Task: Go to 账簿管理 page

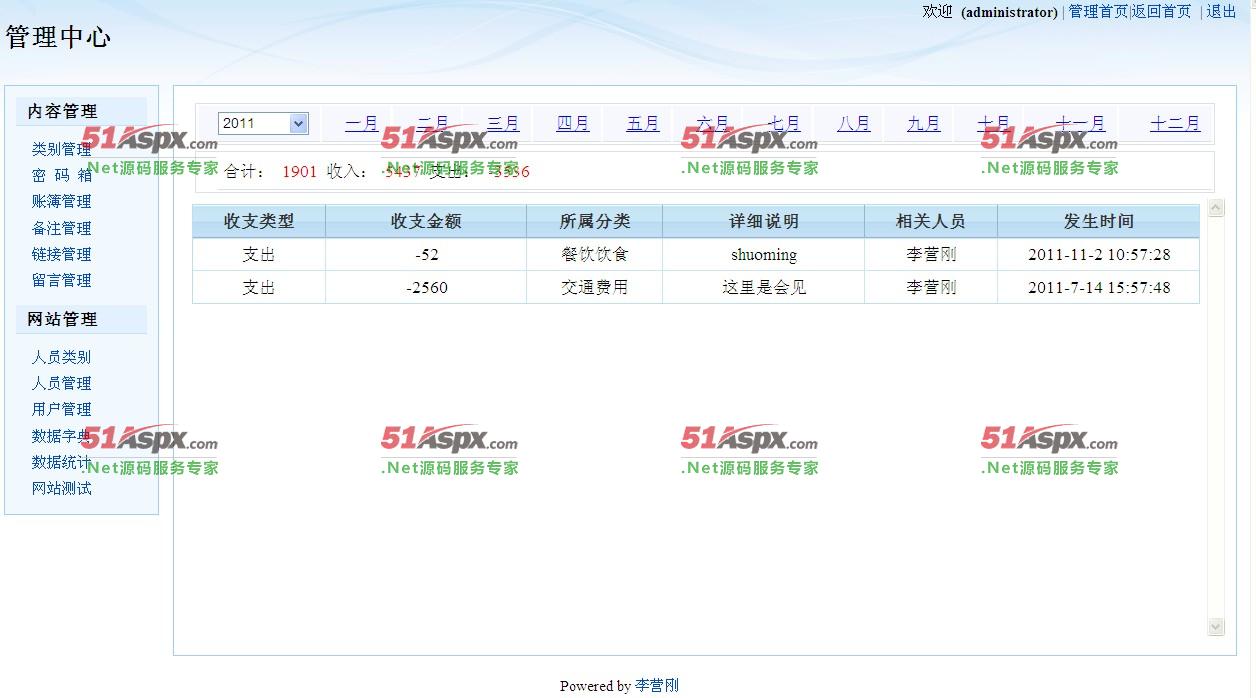Action: 61,201
